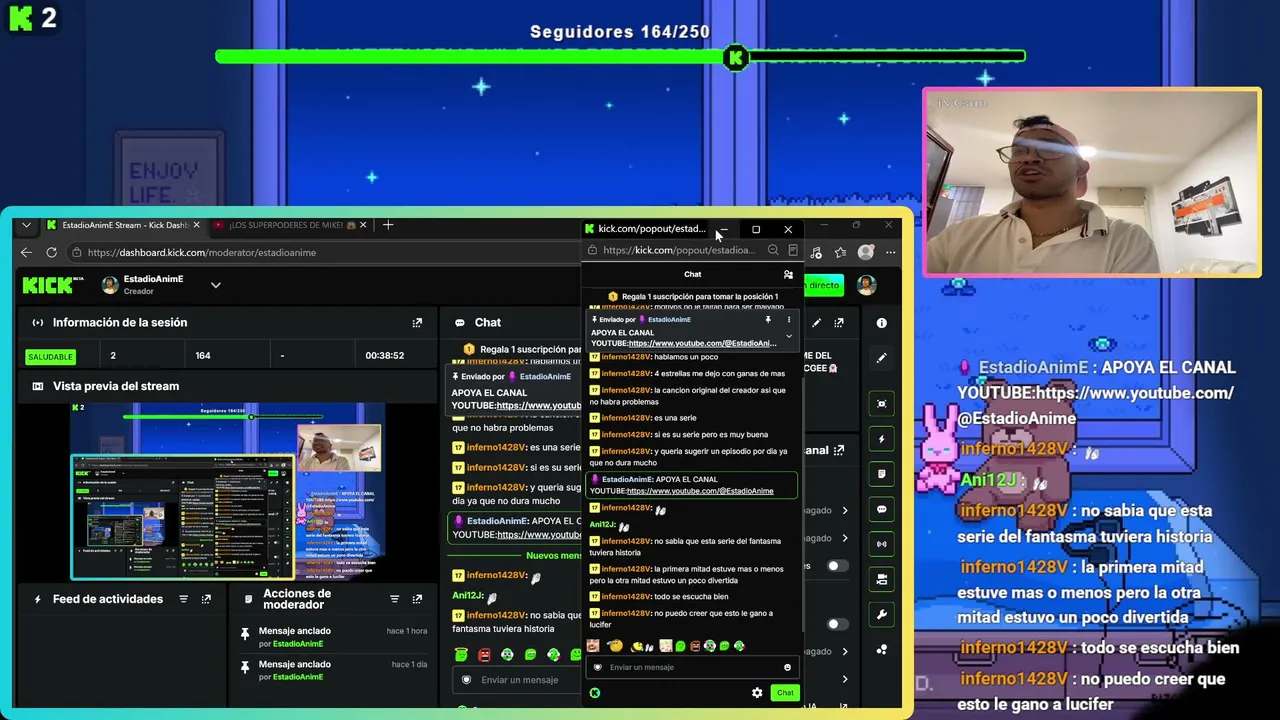
Task: Click the pencil edit icon in right sidebar
Action: [x=881, y=357]
